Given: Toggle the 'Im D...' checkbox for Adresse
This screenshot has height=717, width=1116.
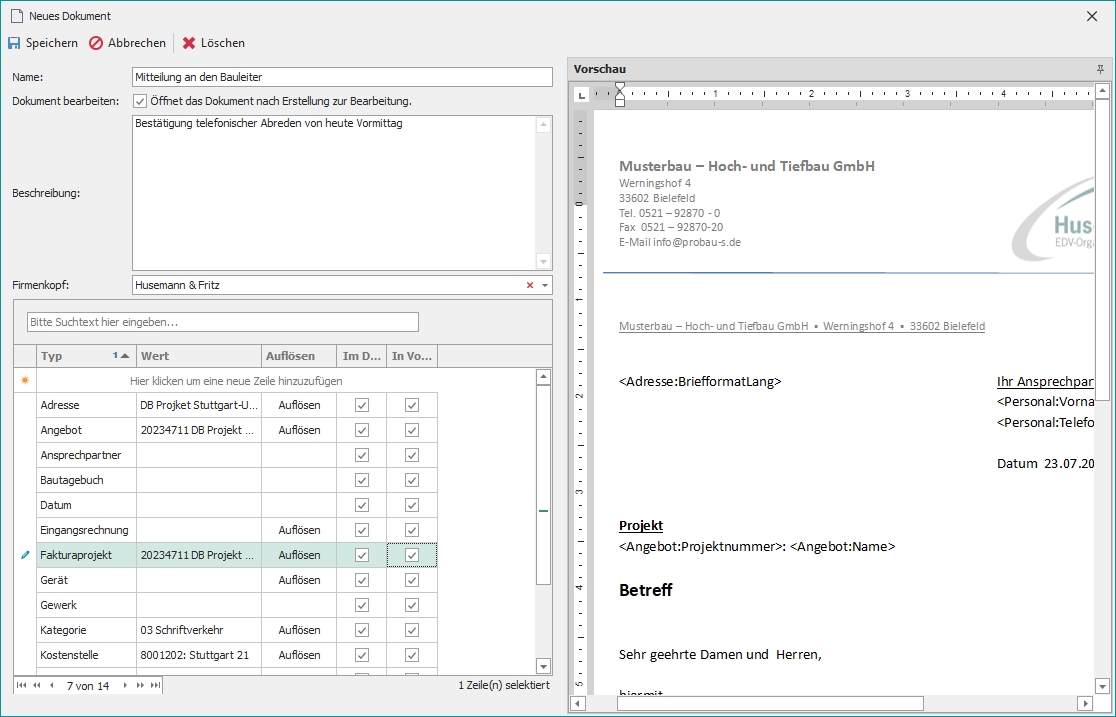Looking at the screenshot, I should pyautogui.click(x=361, y=405).
